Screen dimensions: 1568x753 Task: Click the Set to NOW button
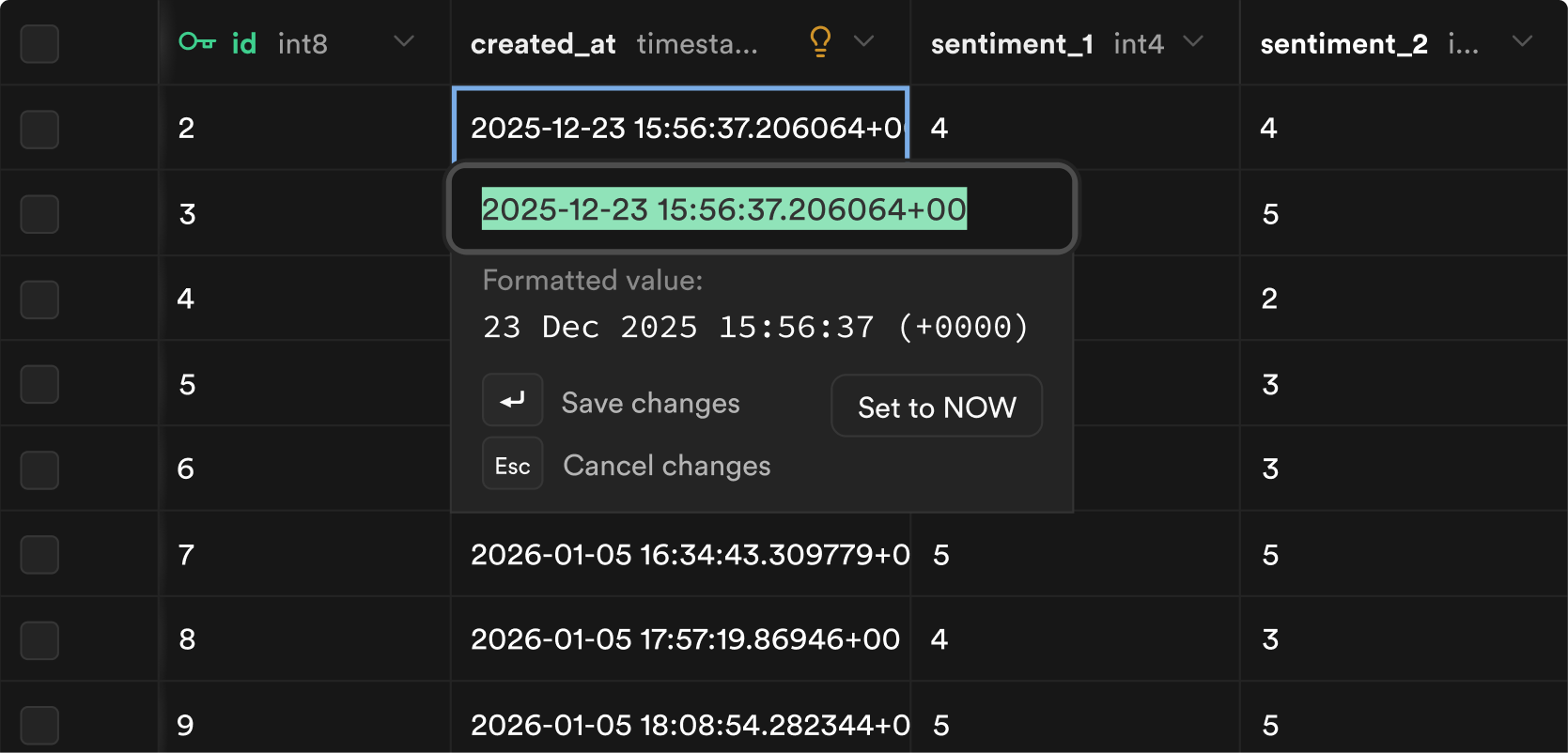click(937, 406)
